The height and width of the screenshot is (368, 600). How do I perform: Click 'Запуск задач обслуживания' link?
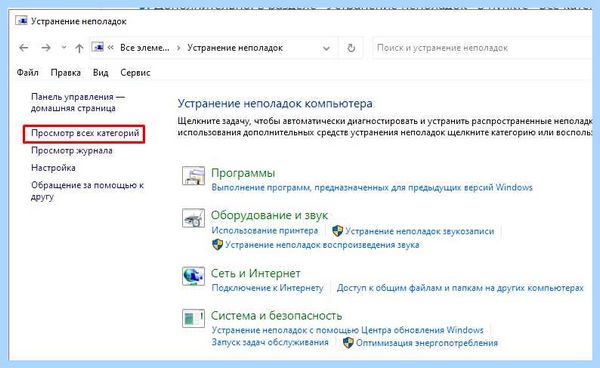pyautogui.click(x=270, y=342)
